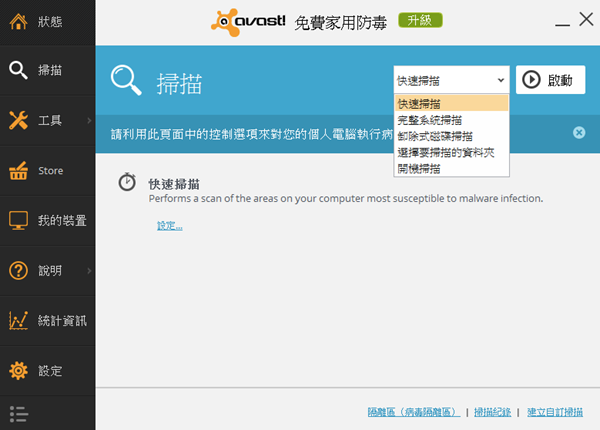This screenshot has width=600, height=430.
Task: Click the green 升級 upgrade button
Action: pyautogui.click(x=420, y=20)
